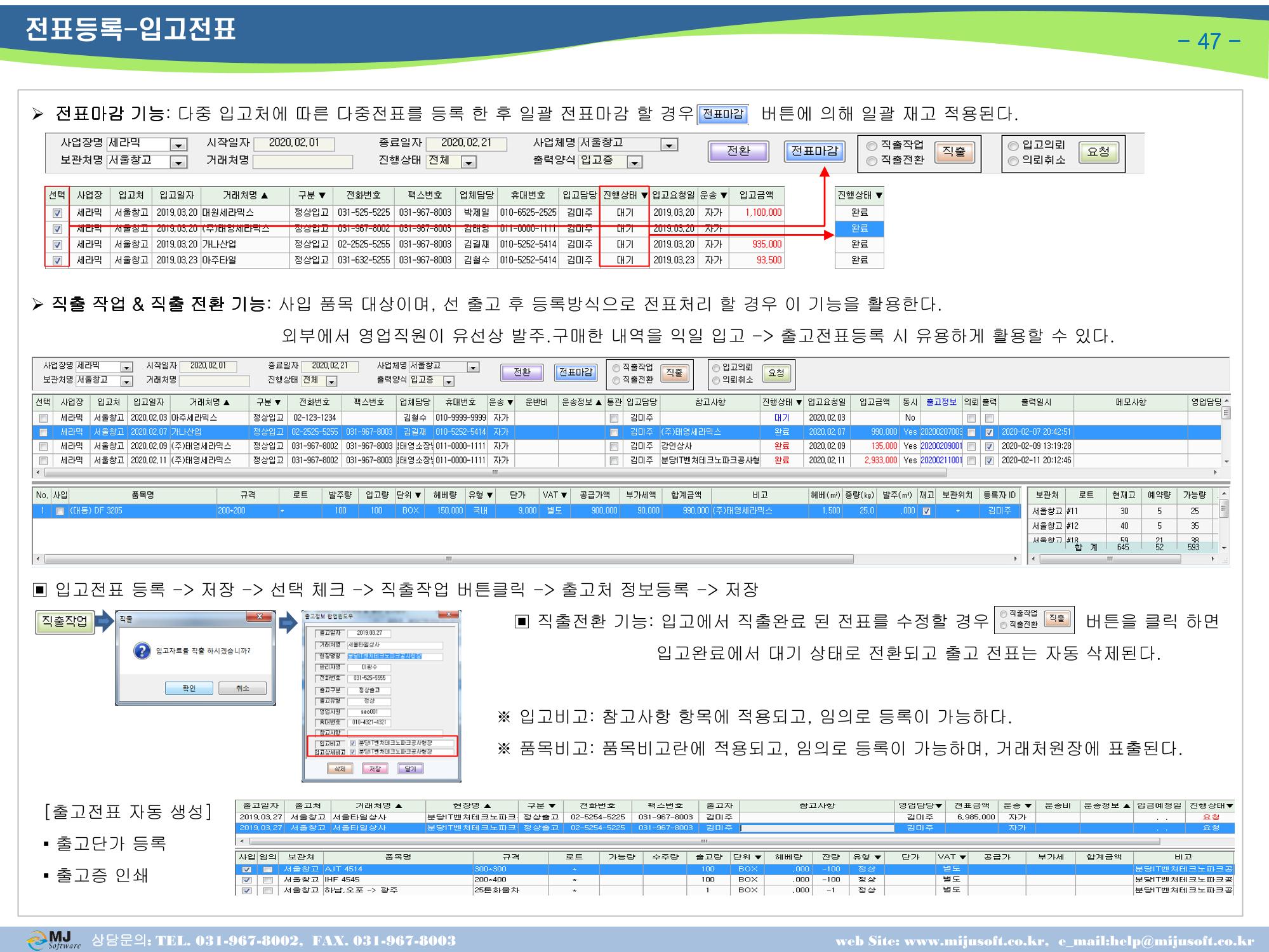Open 출고정보 link 20200211001

click(x=941, y=460)
